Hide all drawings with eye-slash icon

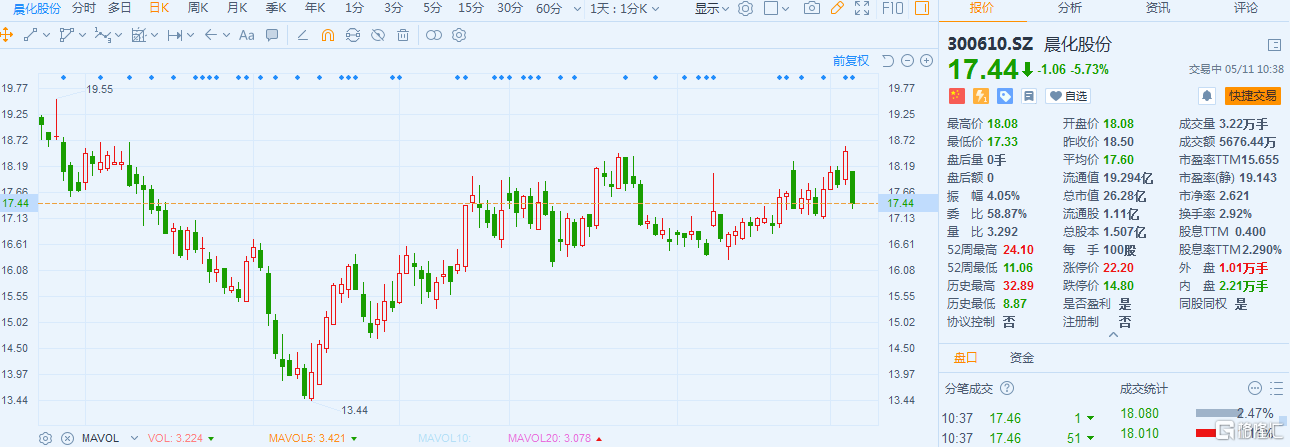pyautogui.click(x=378, y=35)
